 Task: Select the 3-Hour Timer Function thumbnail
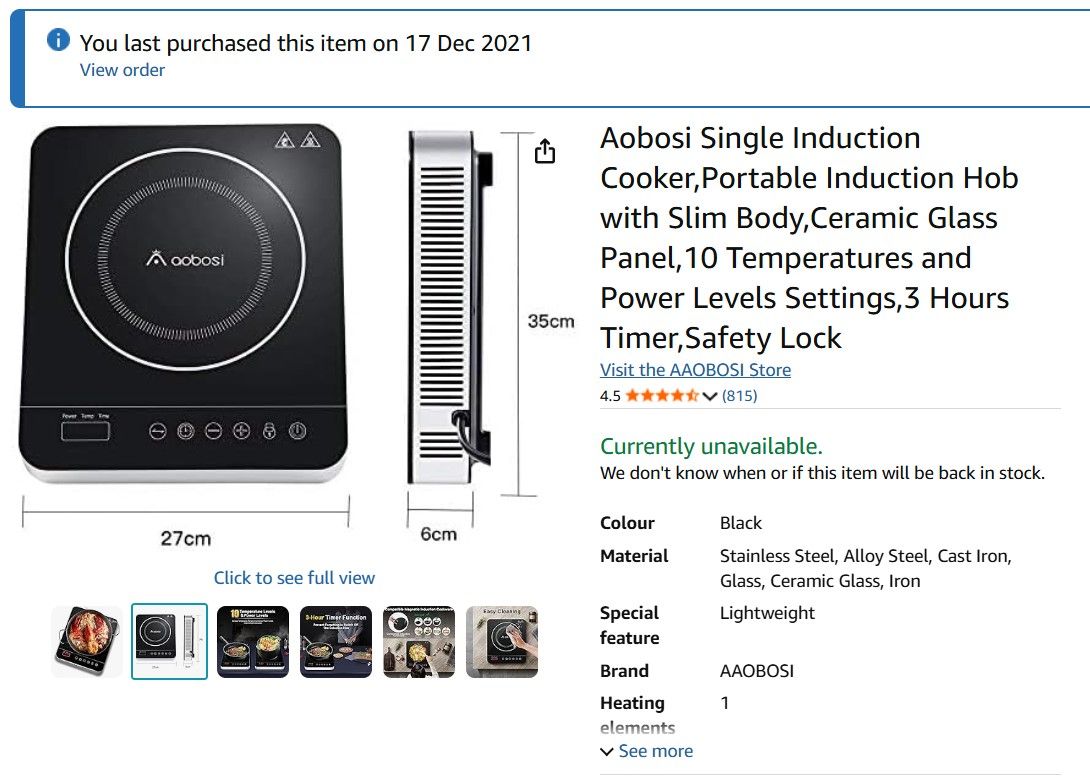(336, 641)
